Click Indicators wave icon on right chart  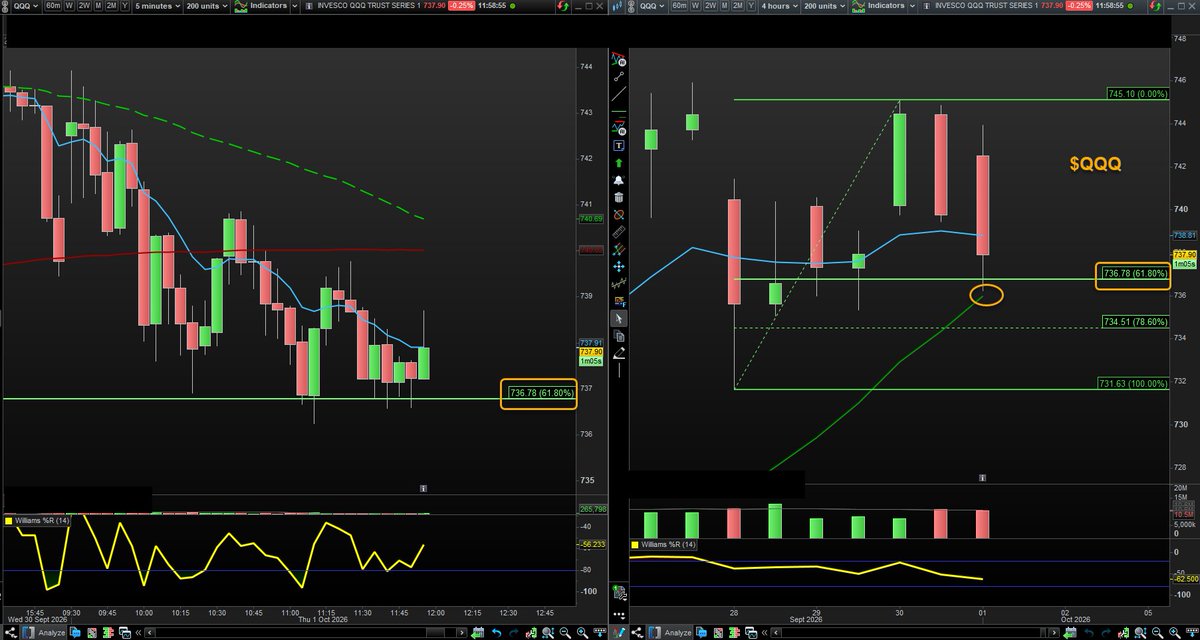tap(858, 6)
